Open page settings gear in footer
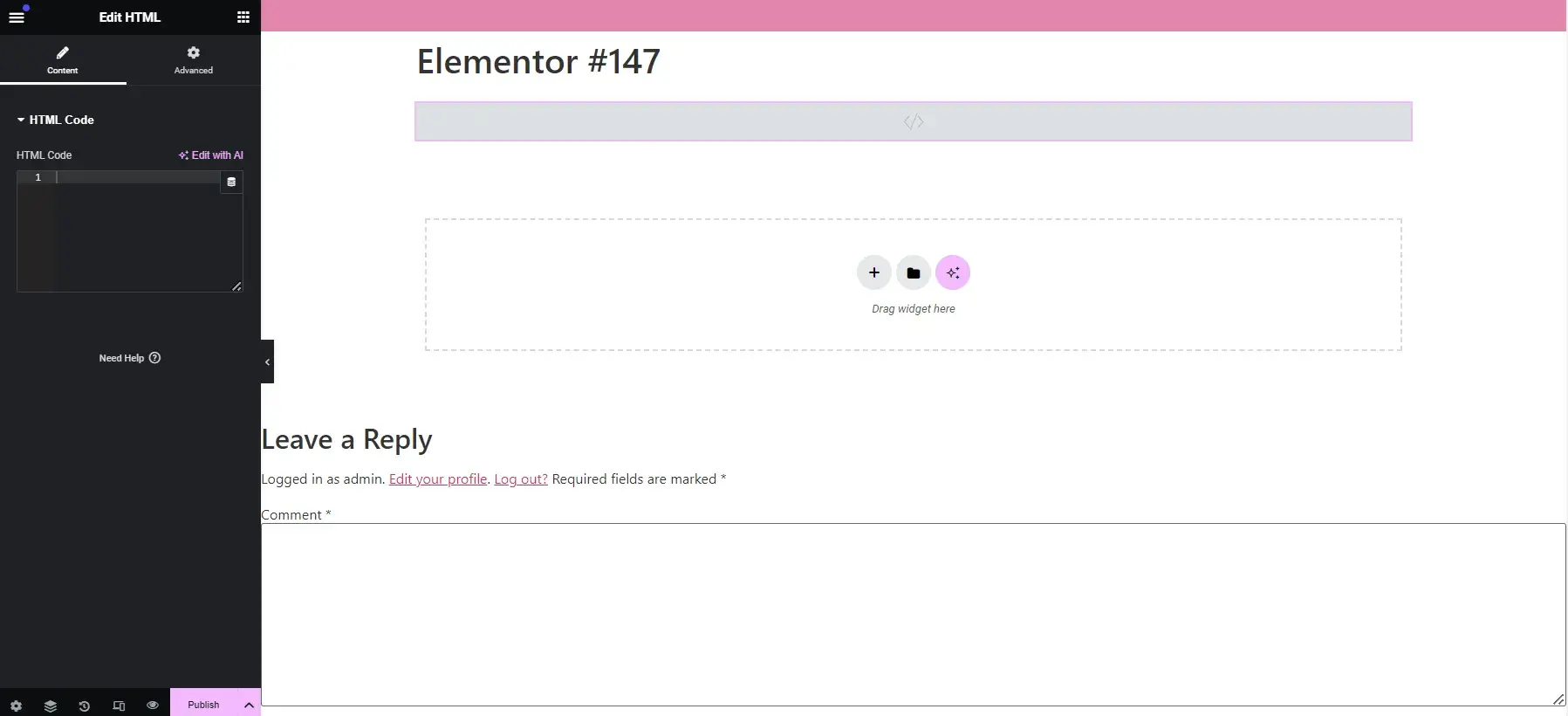The width and height of the screenshot is (1568, 716). pos(16,706)
